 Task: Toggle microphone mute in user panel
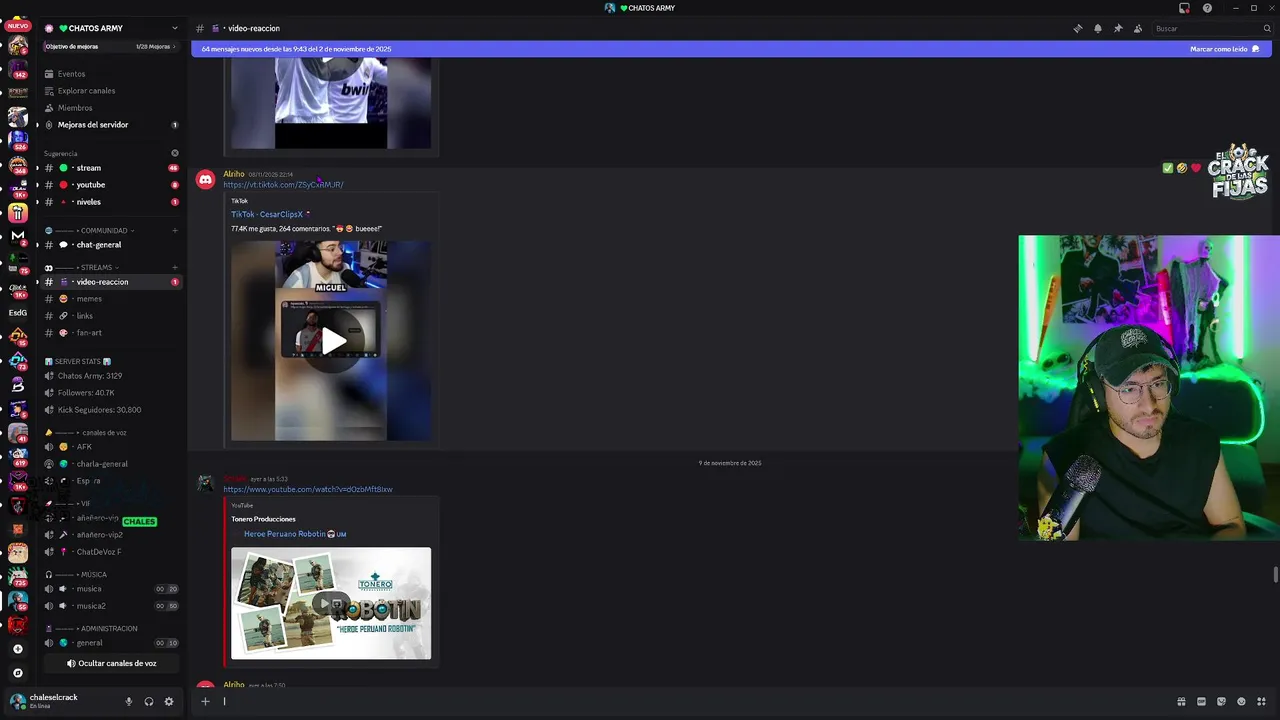(129, 702)
